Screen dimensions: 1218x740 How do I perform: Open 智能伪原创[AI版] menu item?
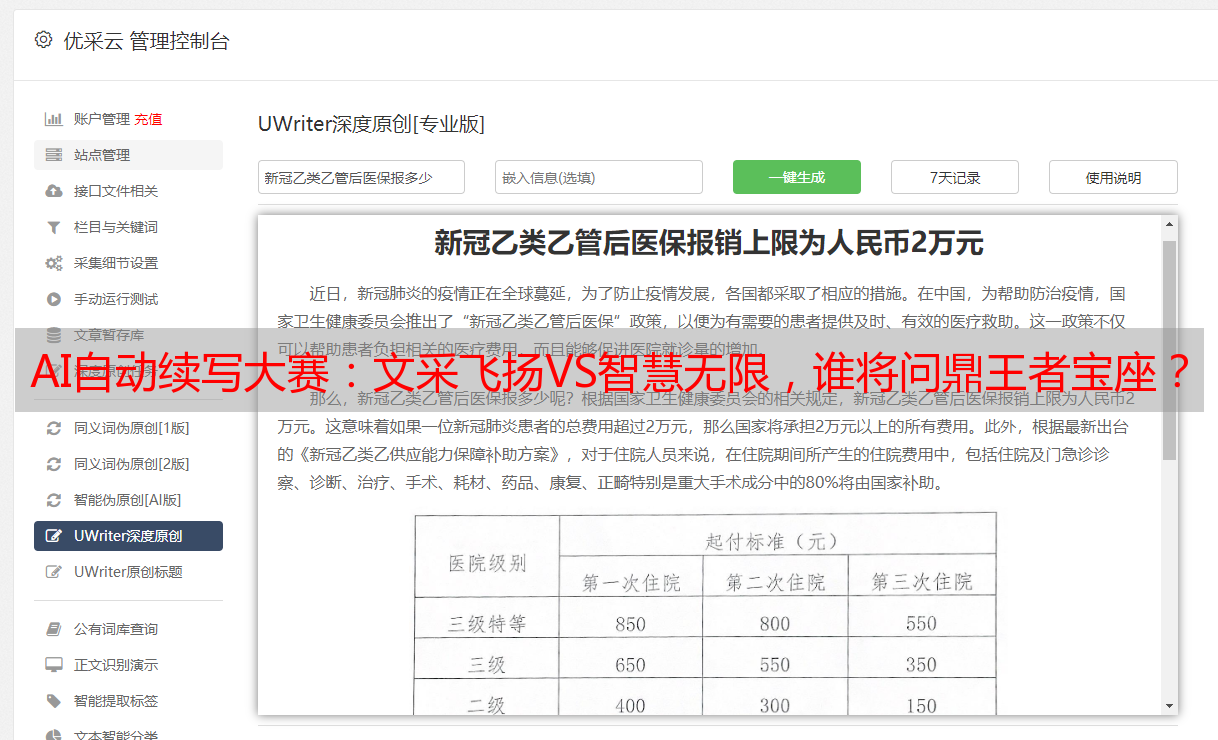tap(127, 500)
